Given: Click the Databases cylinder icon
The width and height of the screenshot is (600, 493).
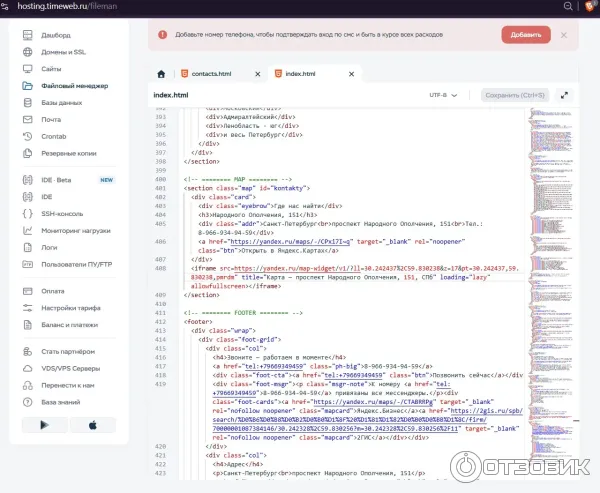Looking at the screenshot, I should pyautogui.click(x=28, y=103).
